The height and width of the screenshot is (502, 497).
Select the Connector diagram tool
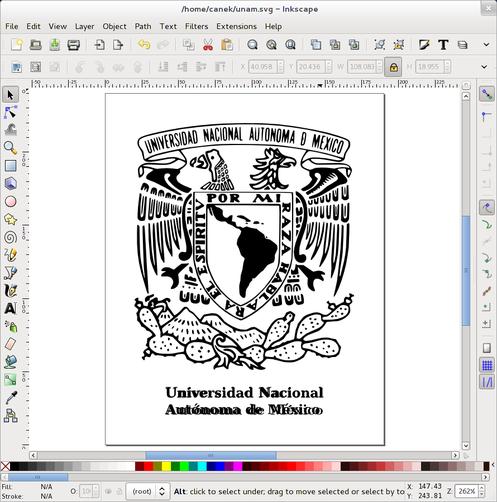(x=10, y=416)
